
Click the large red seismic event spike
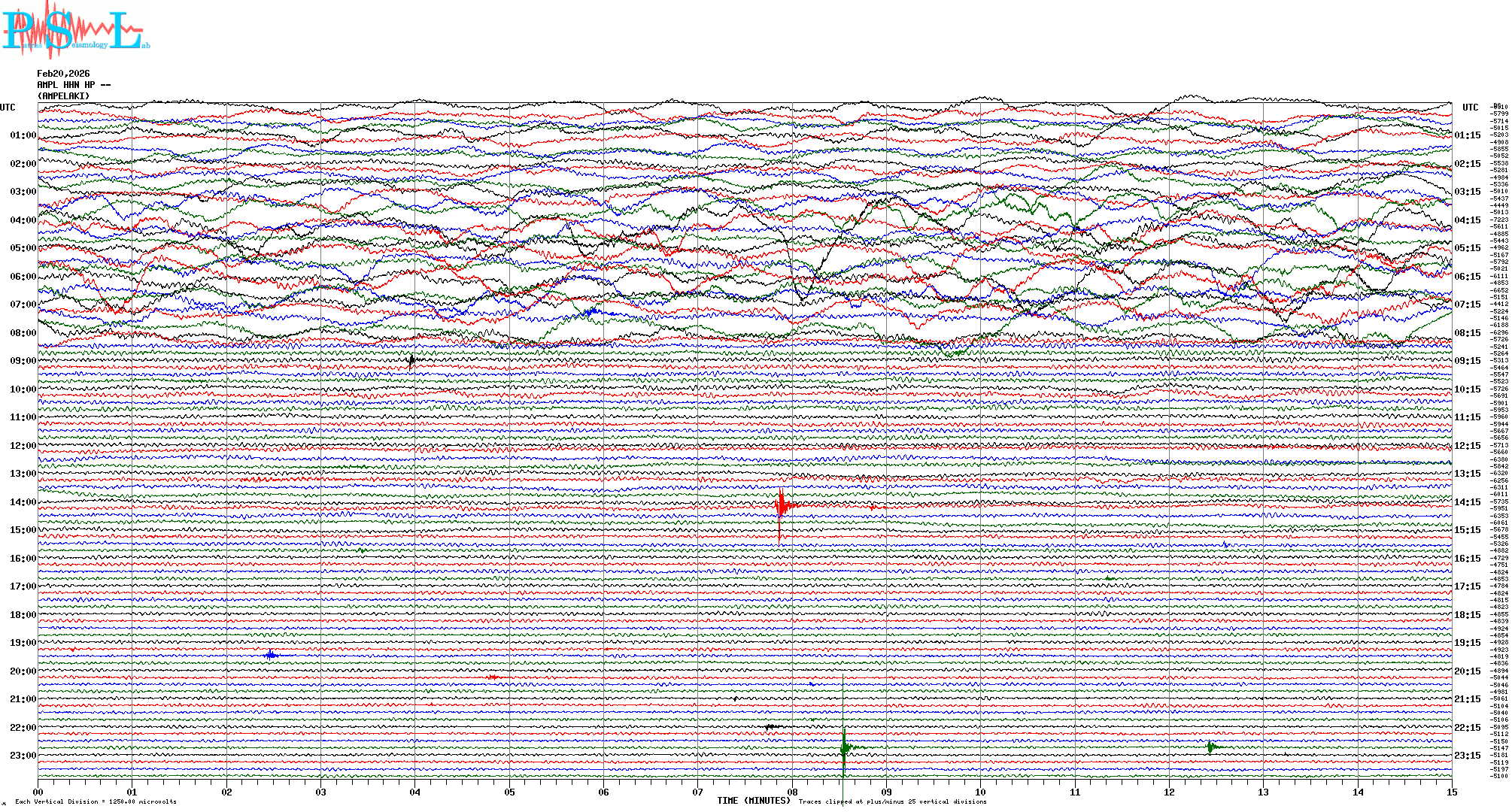tap(782, 506)
